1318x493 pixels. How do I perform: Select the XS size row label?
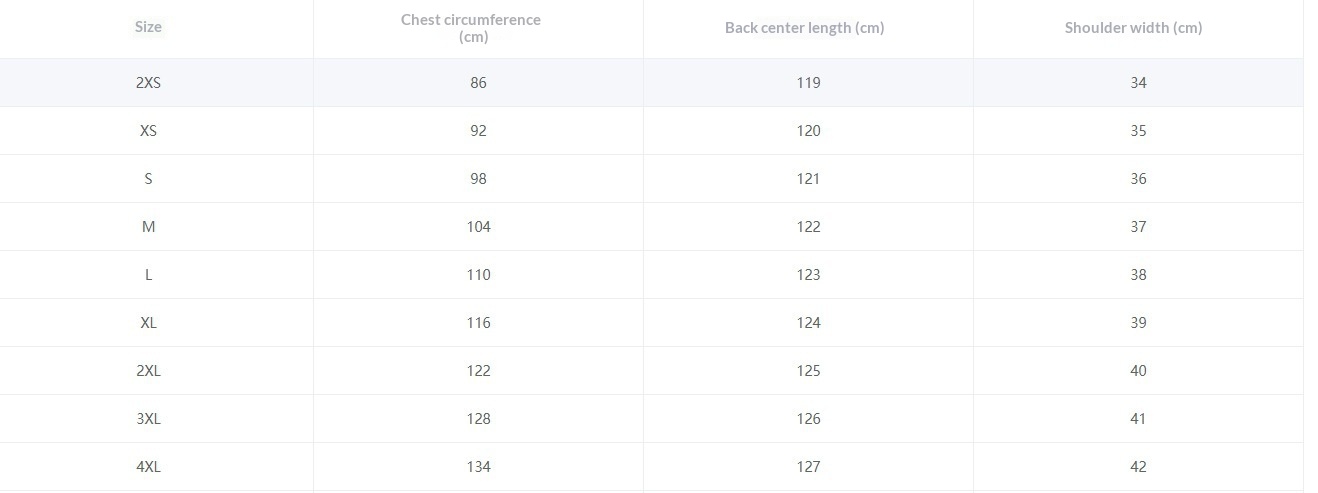tap(148, 131)
